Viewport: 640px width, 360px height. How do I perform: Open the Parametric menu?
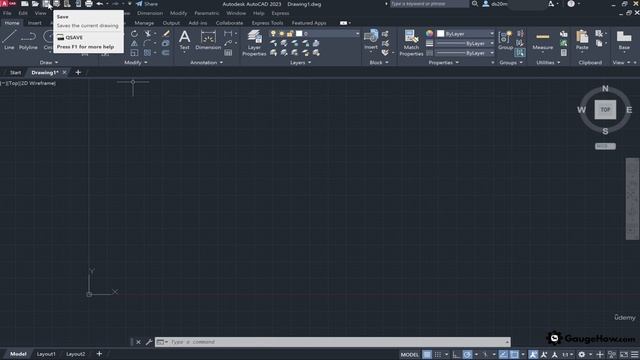point(207,13)
